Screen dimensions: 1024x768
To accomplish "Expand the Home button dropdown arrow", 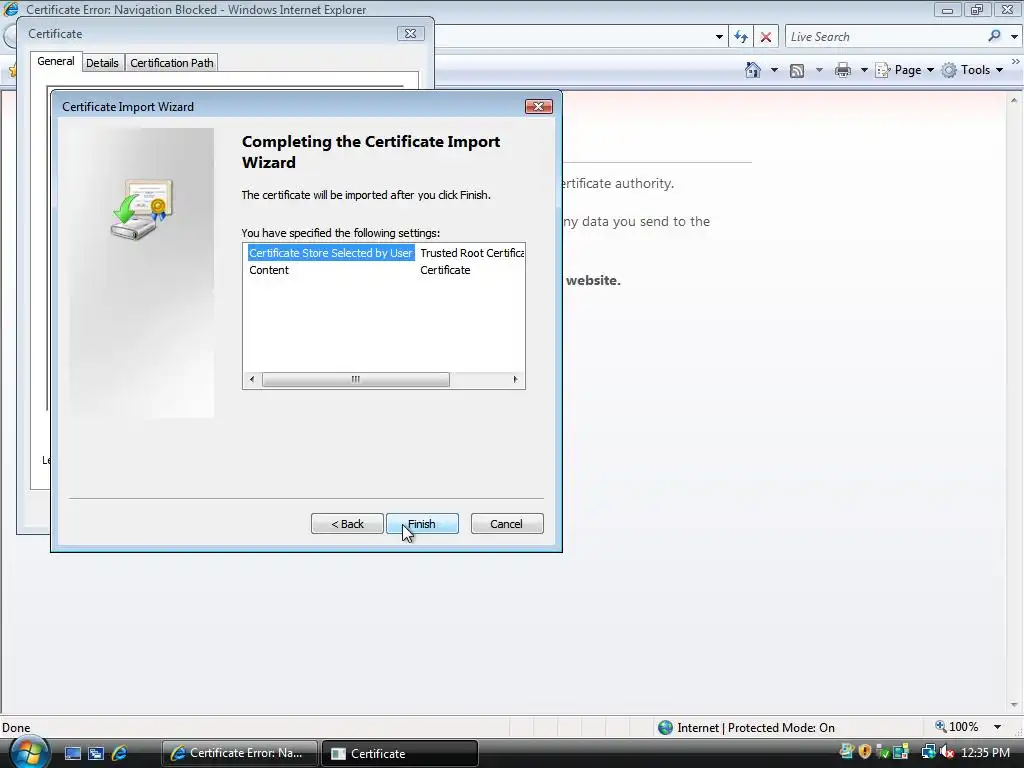I will [775, 70].
